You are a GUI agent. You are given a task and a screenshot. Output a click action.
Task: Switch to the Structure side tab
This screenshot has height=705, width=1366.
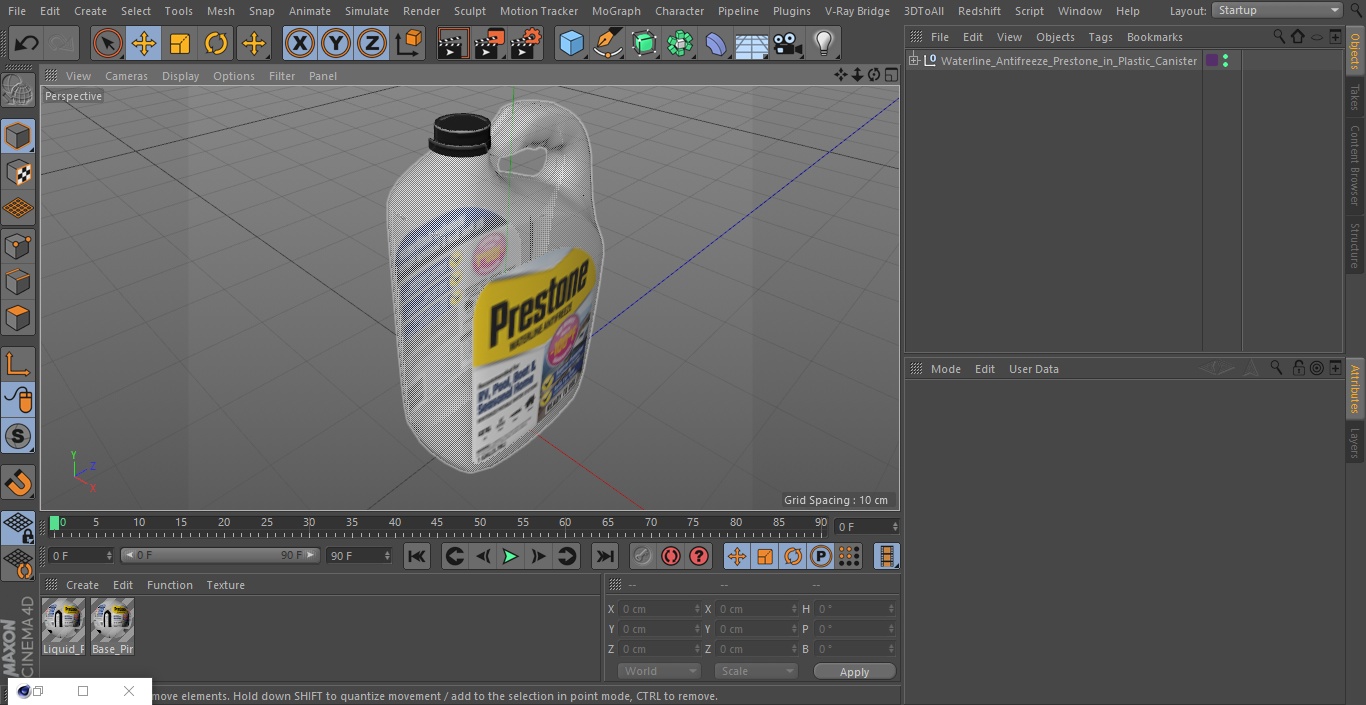[1355, 245]
